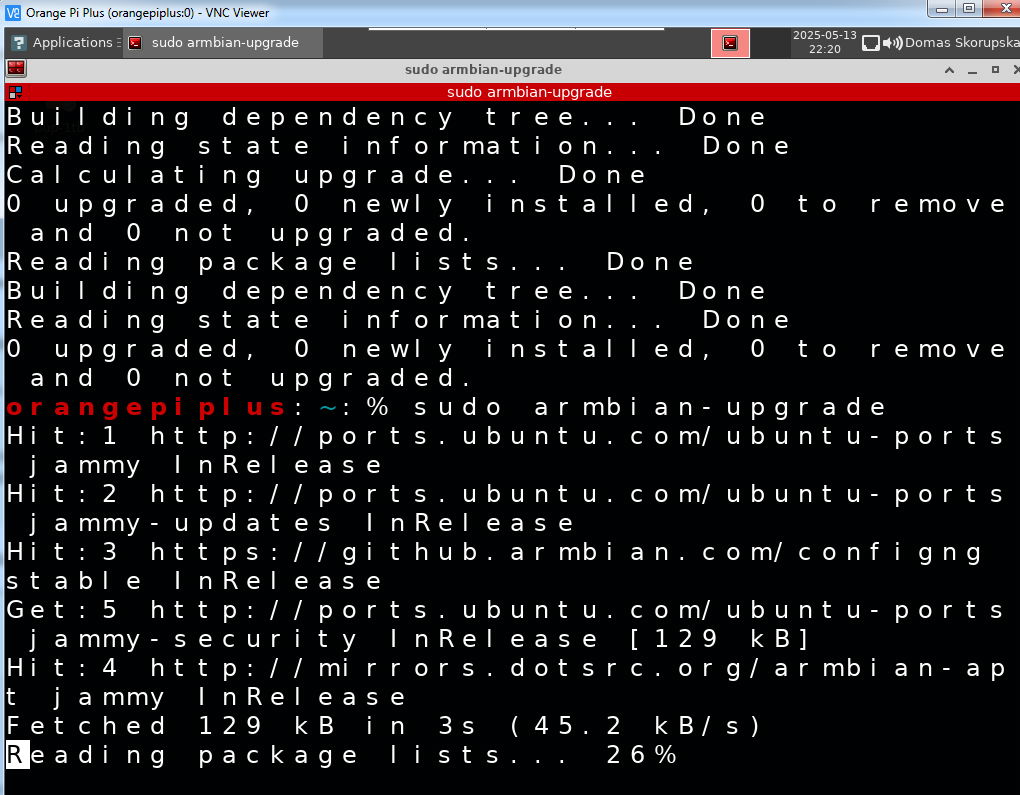Screen dimensions: 1020x795
Task: Click the terminal tab icon on the red bar
Action: pyautogui.click(x=15, y=92)
